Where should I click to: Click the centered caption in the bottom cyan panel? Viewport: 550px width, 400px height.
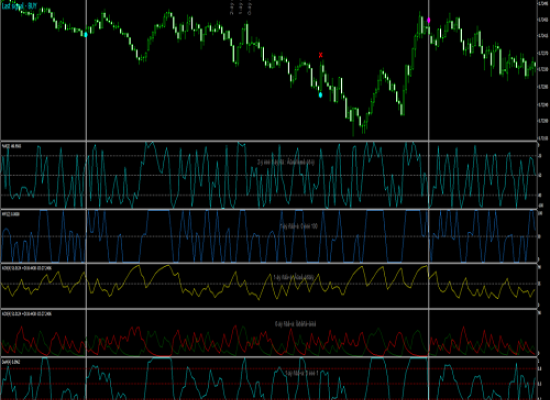coord(302,373)
